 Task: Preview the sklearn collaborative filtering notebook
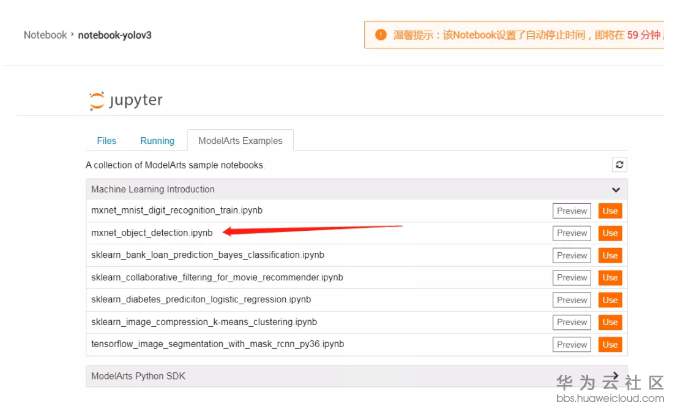tap(572, 278)
